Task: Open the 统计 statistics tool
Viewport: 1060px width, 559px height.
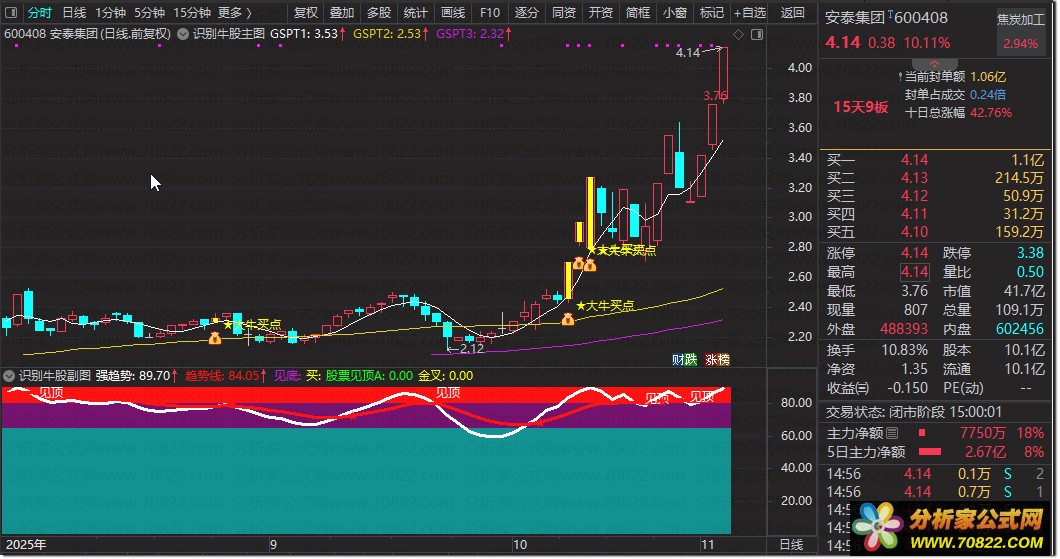Action: coord(415,12)
